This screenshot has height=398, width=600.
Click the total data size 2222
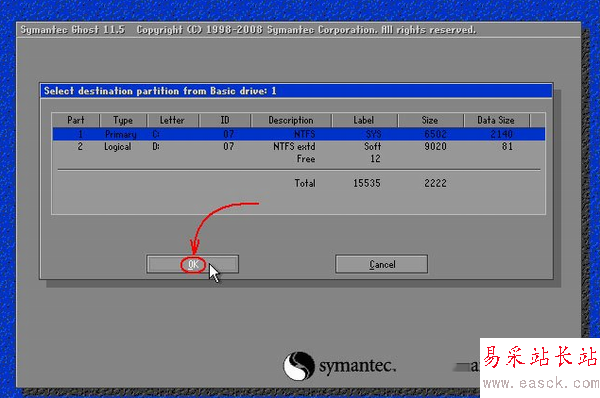pos(435,183)
